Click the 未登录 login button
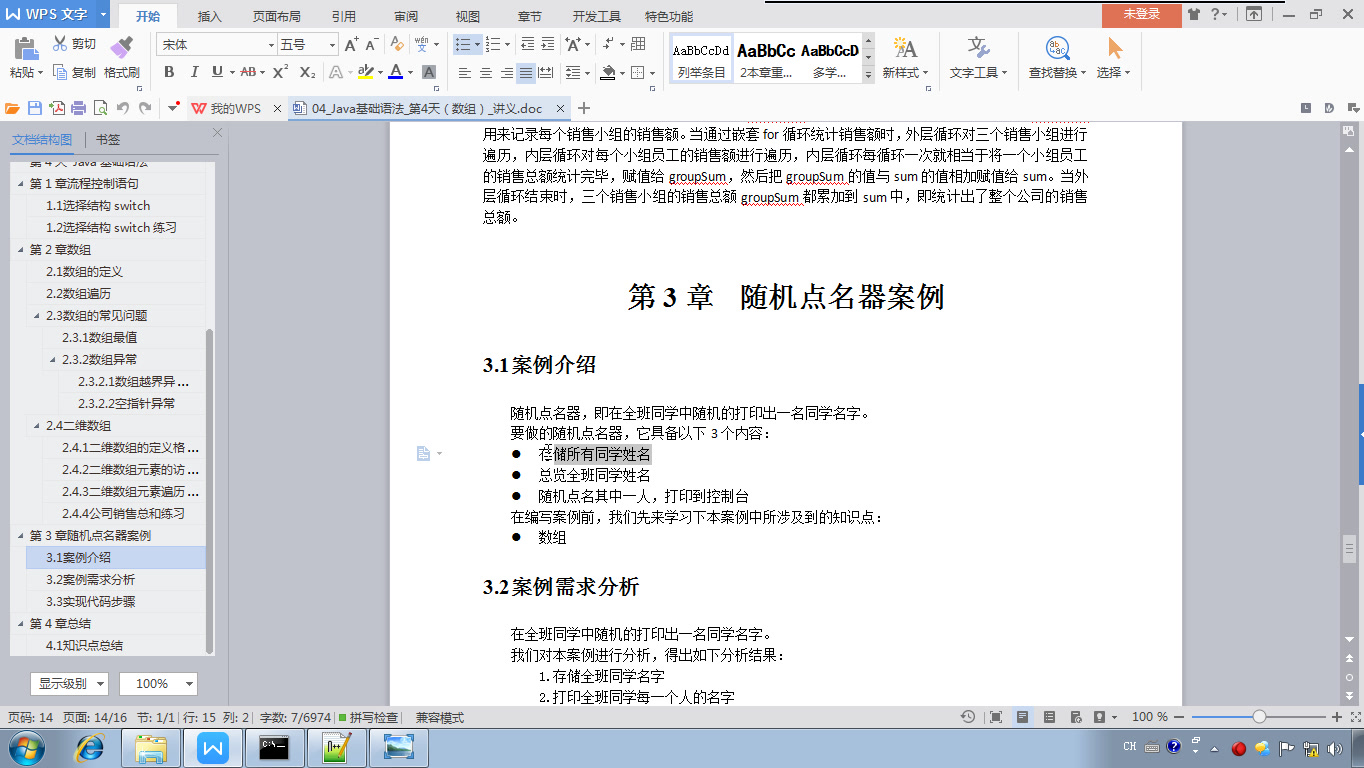Screen dimensions: 1364x768 [x=1141, y=14]
